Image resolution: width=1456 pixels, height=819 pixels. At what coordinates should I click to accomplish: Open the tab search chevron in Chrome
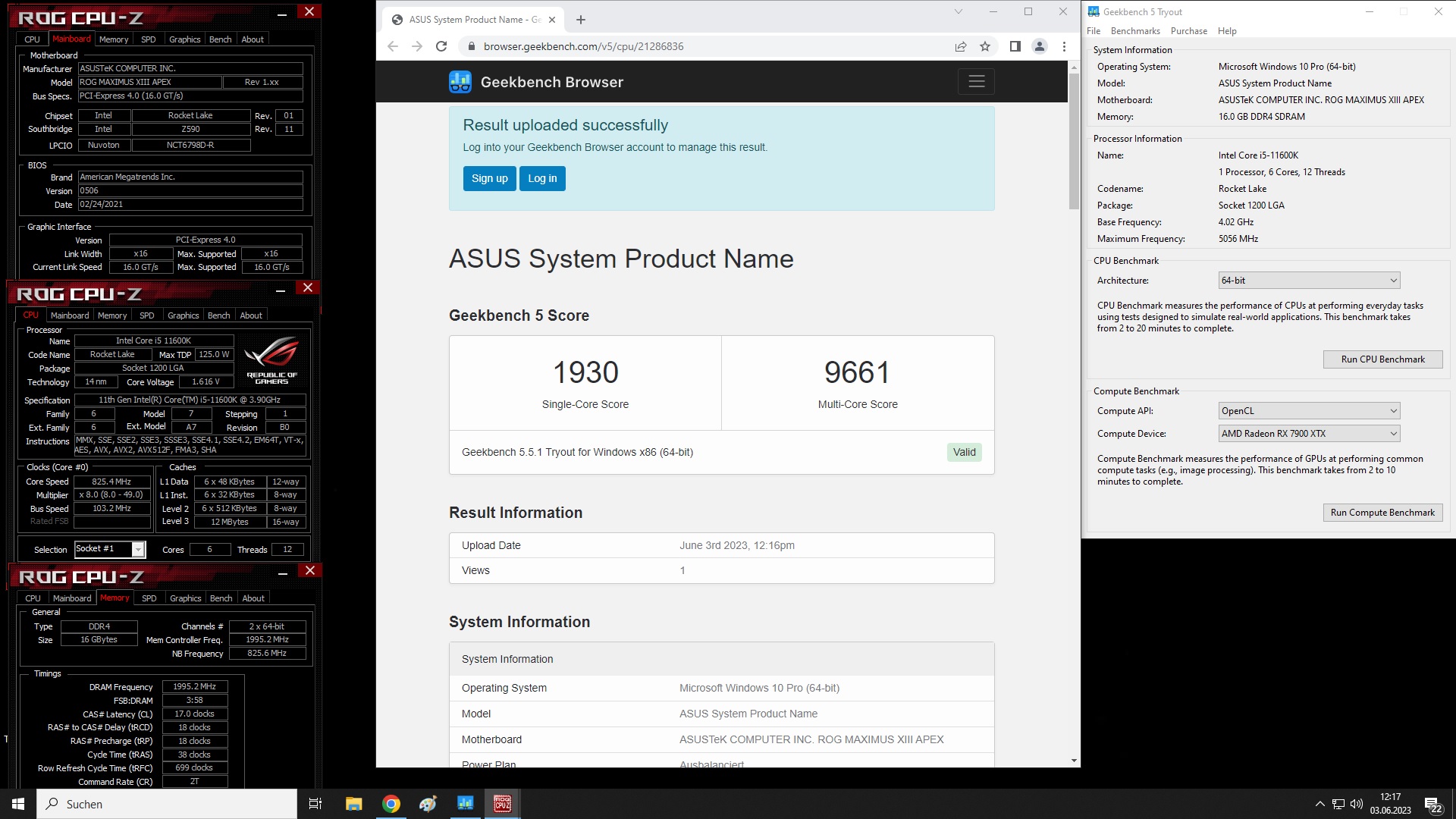click(959, 11)
